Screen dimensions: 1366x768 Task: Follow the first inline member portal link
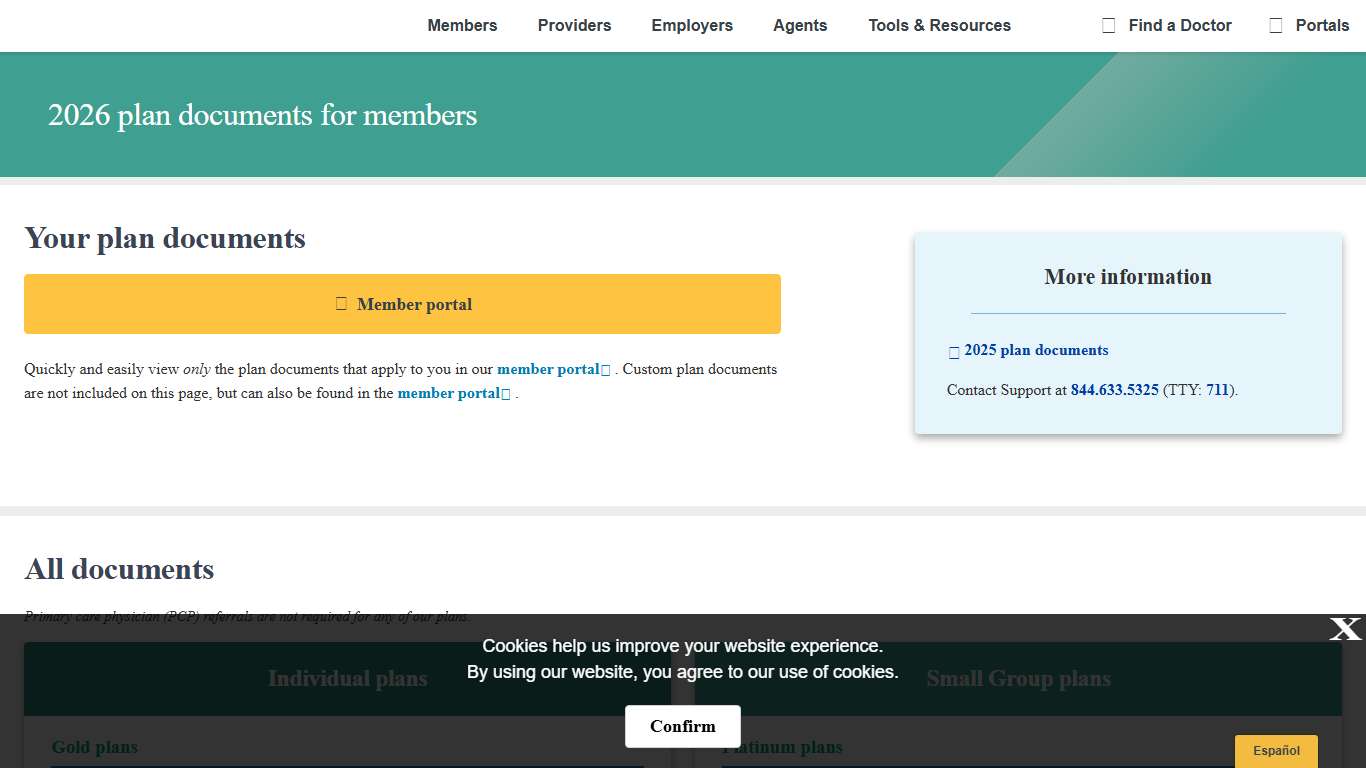(547, 369)
